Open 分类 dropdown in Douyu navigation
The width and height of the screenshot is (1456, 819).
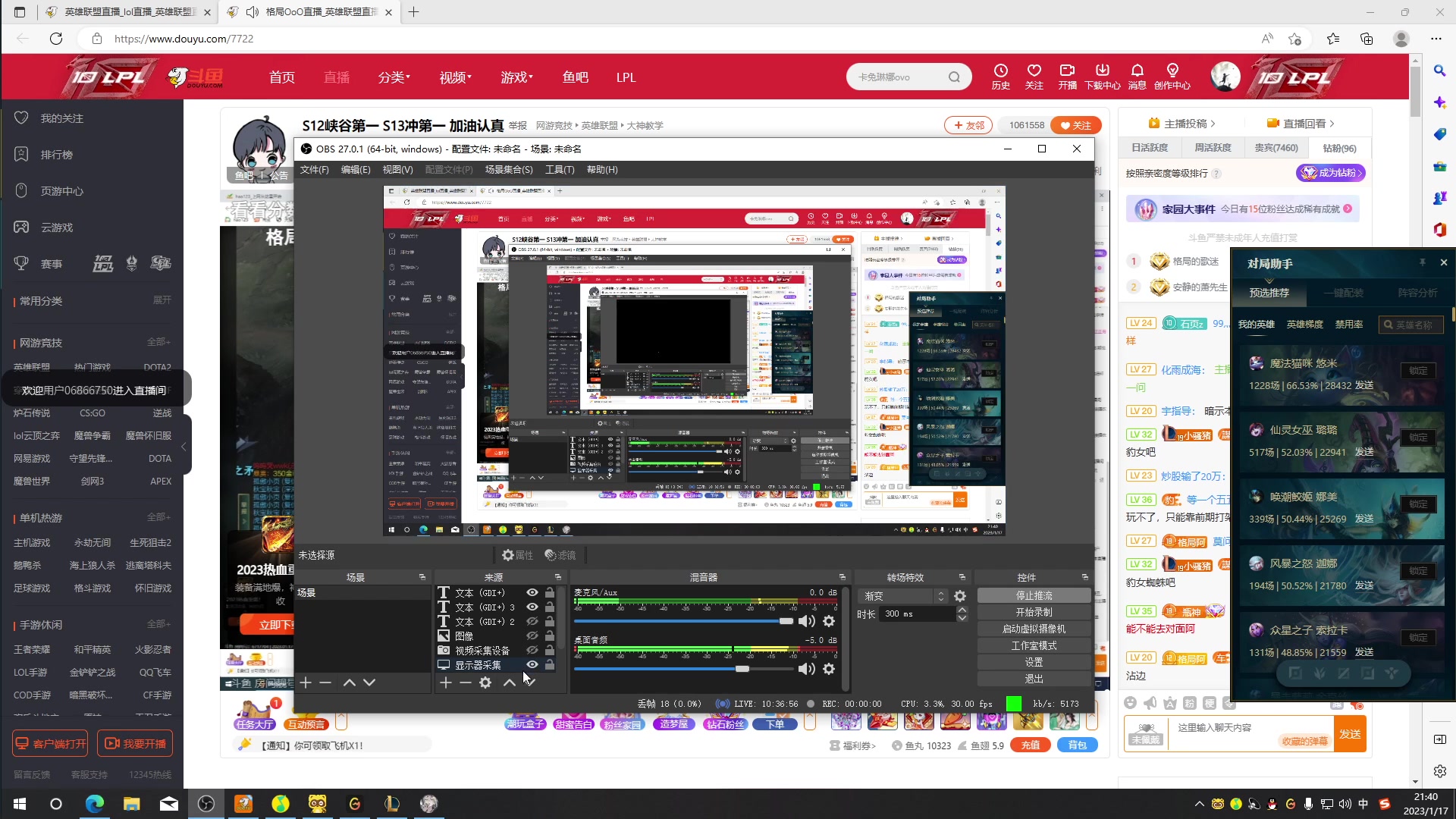tap(394, 77)
